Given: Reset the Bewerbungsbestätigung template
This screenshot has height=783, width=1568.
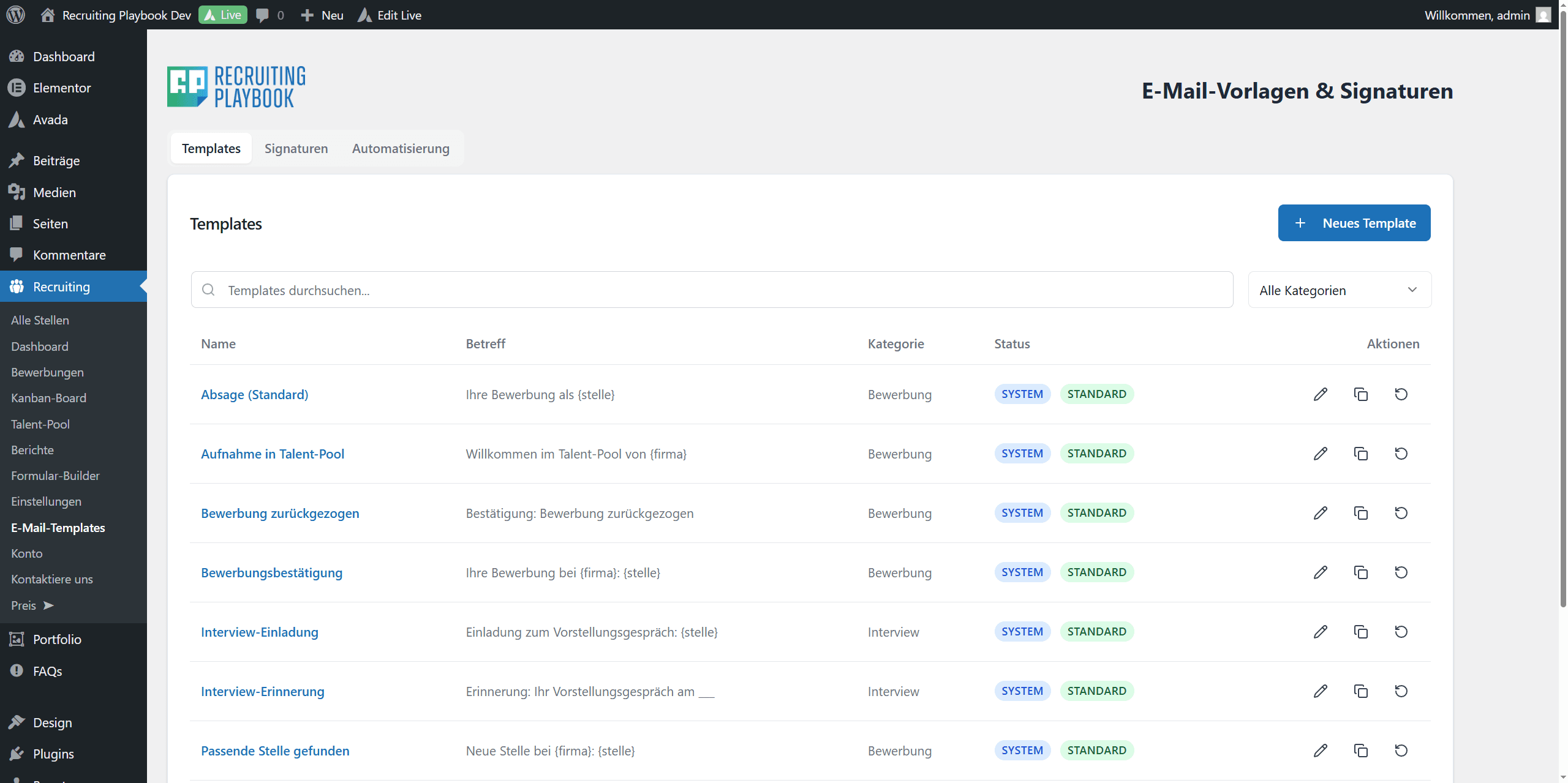Looking at the screenshot, I should 1401,572.
